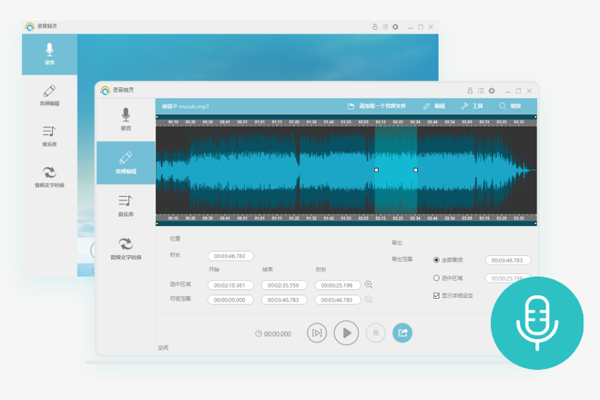The image size is (600, 400).
Task: Open the Record tab in front window
Action: point(126,119)
